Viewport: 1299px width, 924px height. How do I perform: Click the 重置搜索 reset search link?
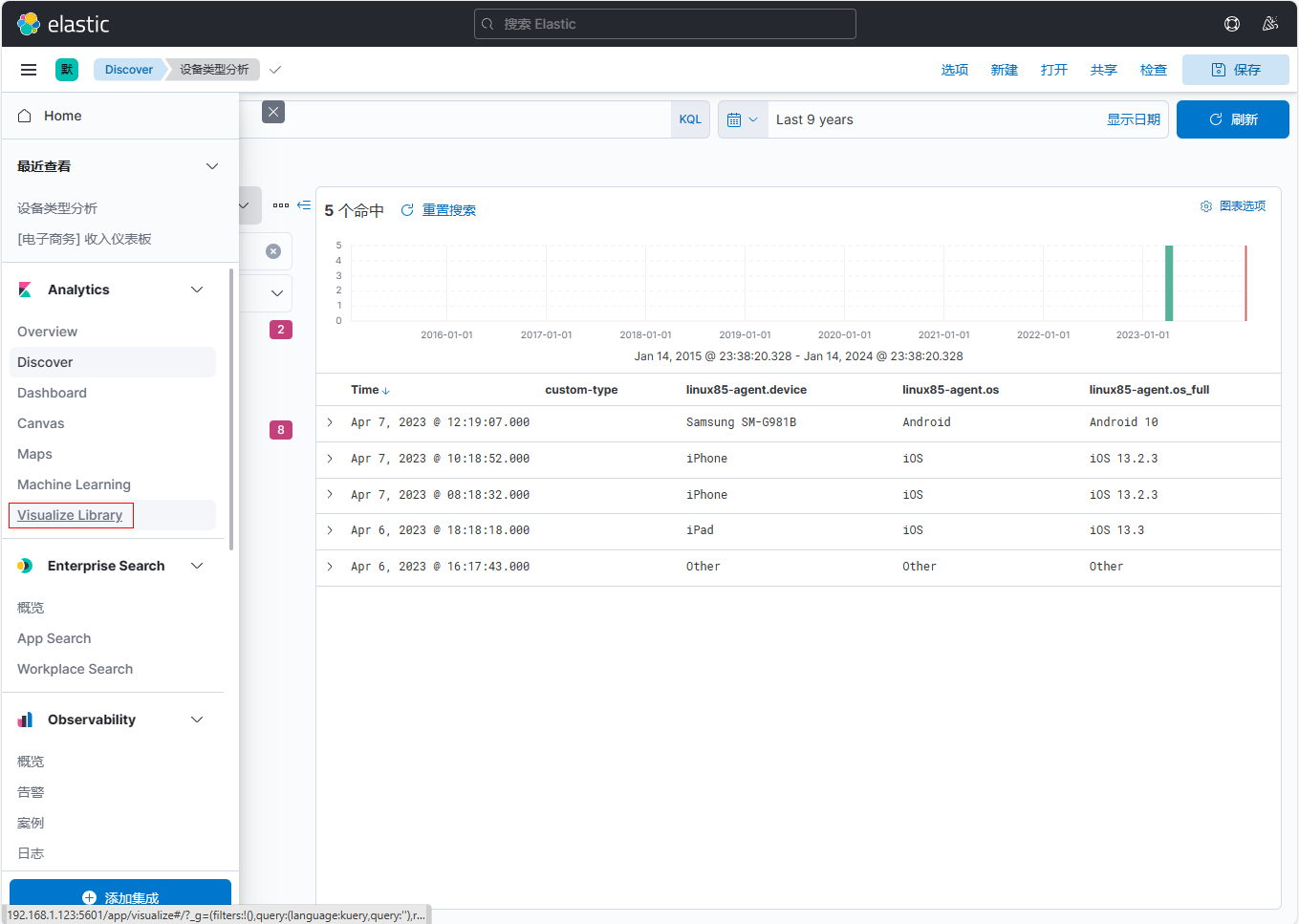pyautogui.click(x=448, y=210)
